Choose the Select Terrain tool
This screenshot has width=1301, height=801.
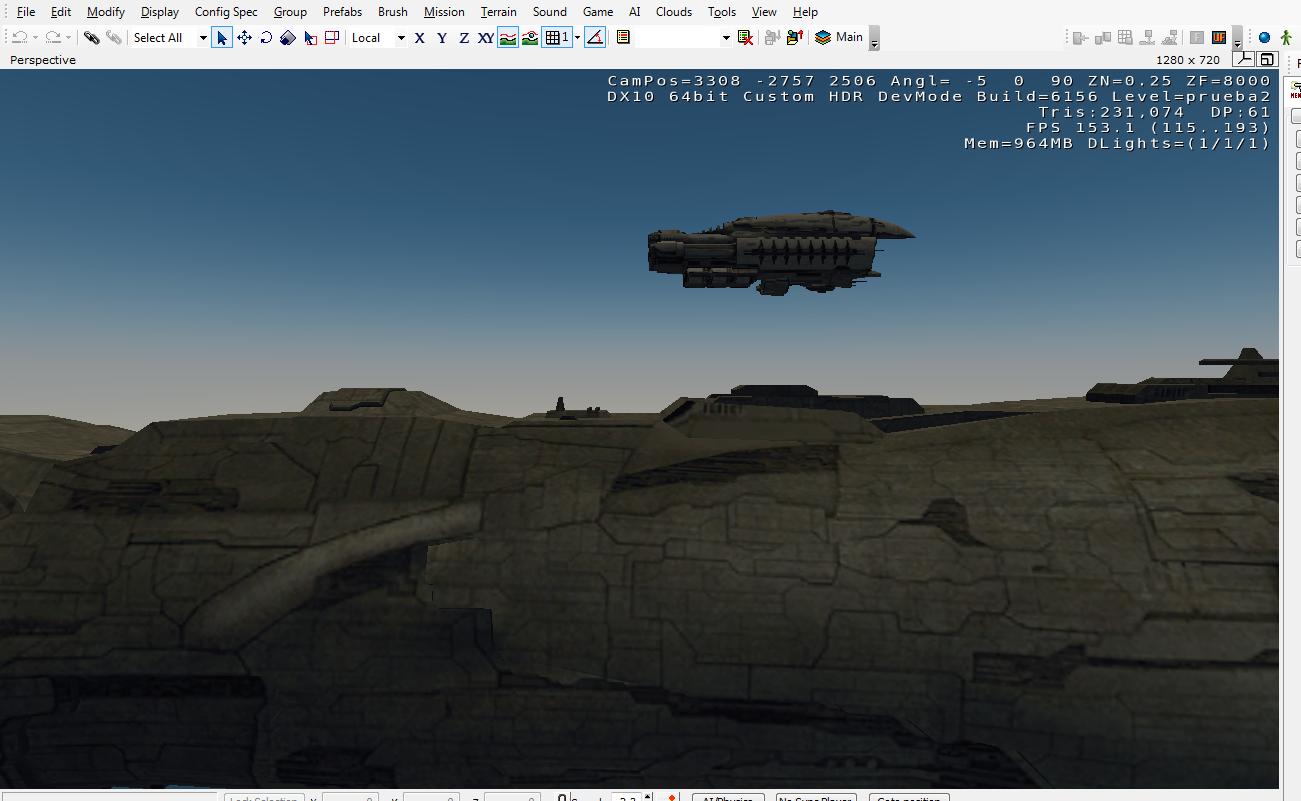tap(310, 38)
